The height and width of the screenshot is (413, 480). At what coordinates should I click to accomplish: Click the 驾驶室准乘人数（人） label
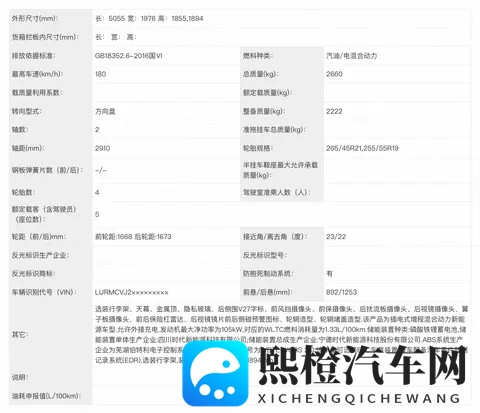click(277, 192)
